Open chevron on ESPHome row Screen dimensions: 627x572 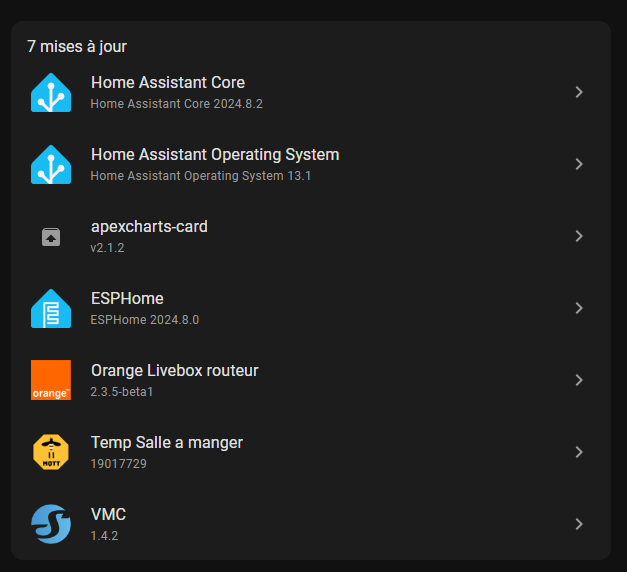pos(579,308)
